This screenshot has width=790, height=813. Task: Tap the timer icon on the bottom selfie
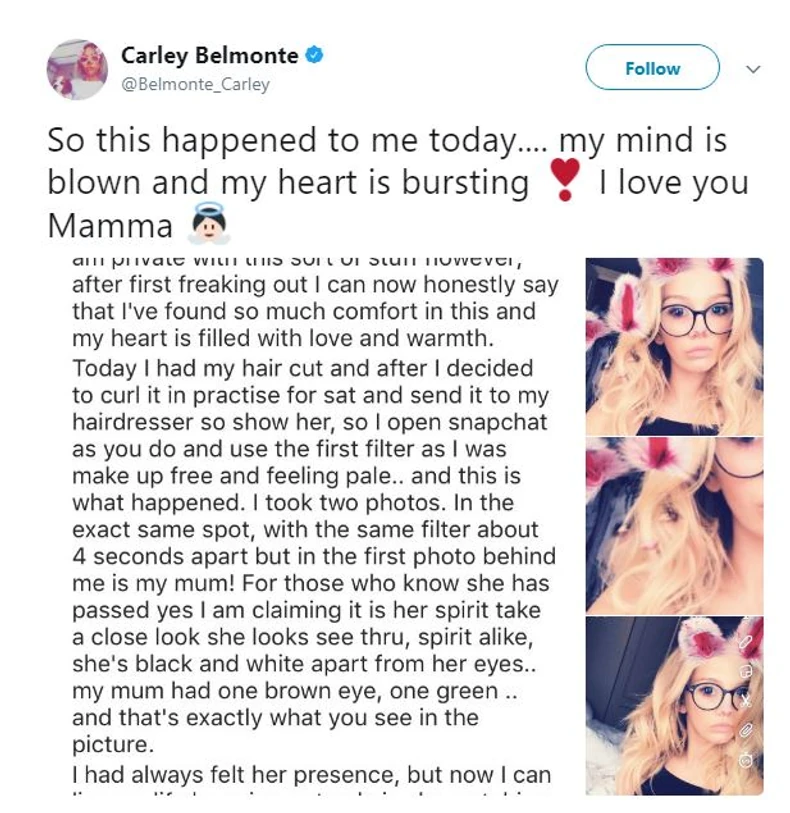tap(746, 762)
